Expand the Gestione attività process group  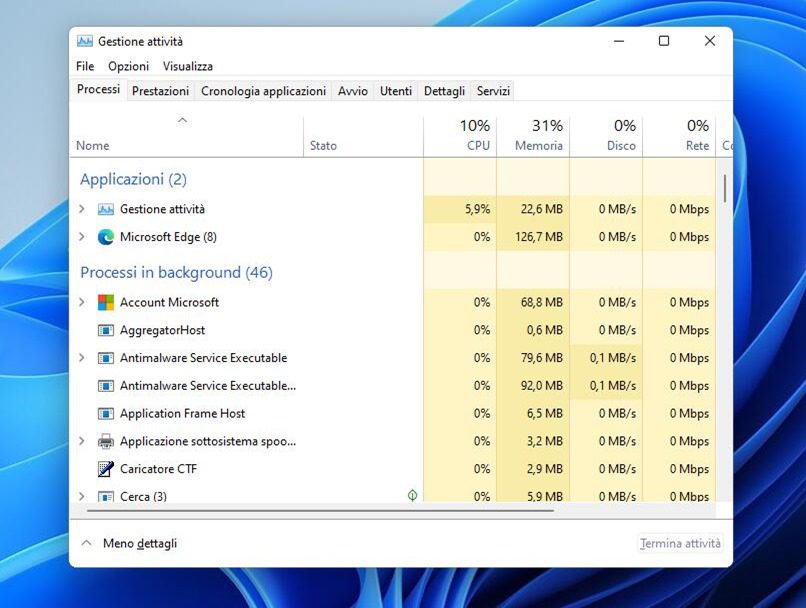point(82,209)
